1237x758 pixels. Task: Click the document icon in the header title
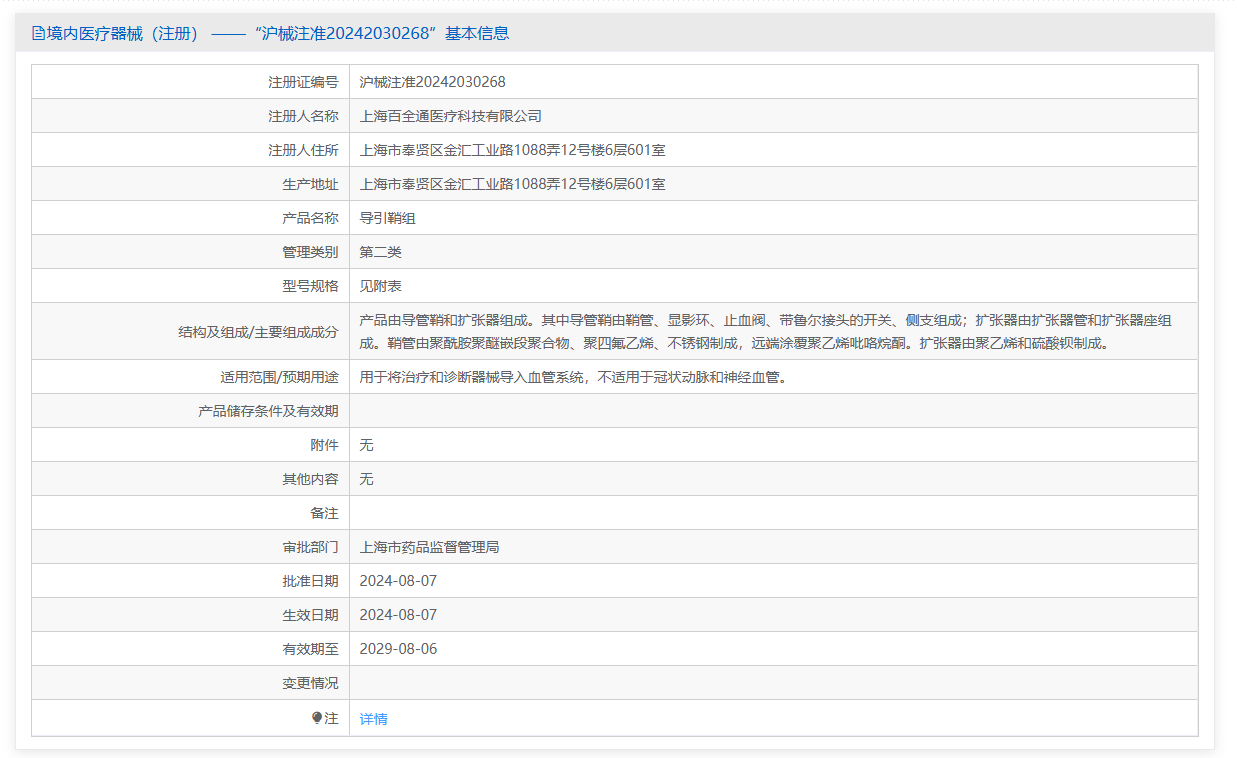38,33
